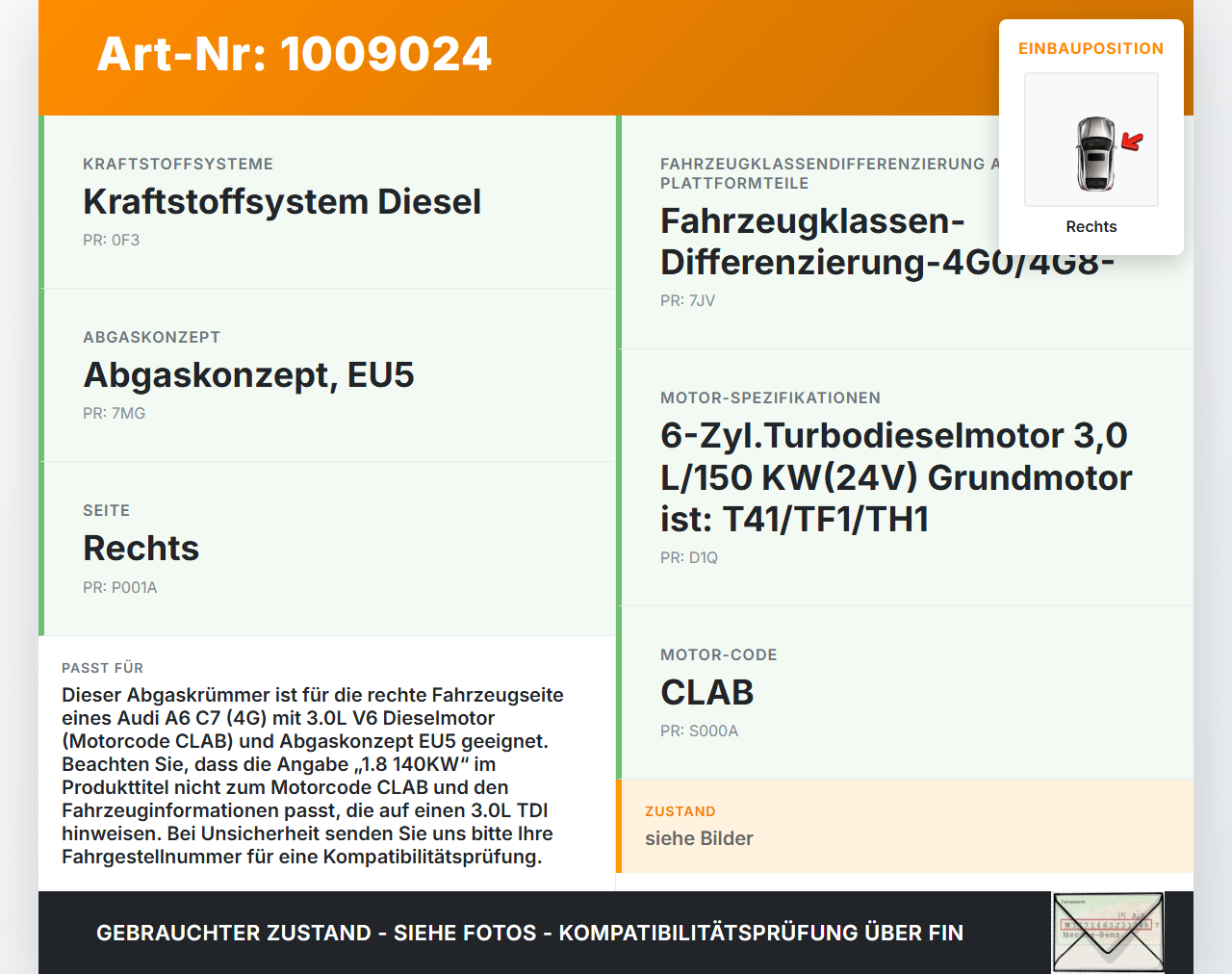Click the MOTOR-SPEZIFIKATIONEN label

tap(771, 397)
